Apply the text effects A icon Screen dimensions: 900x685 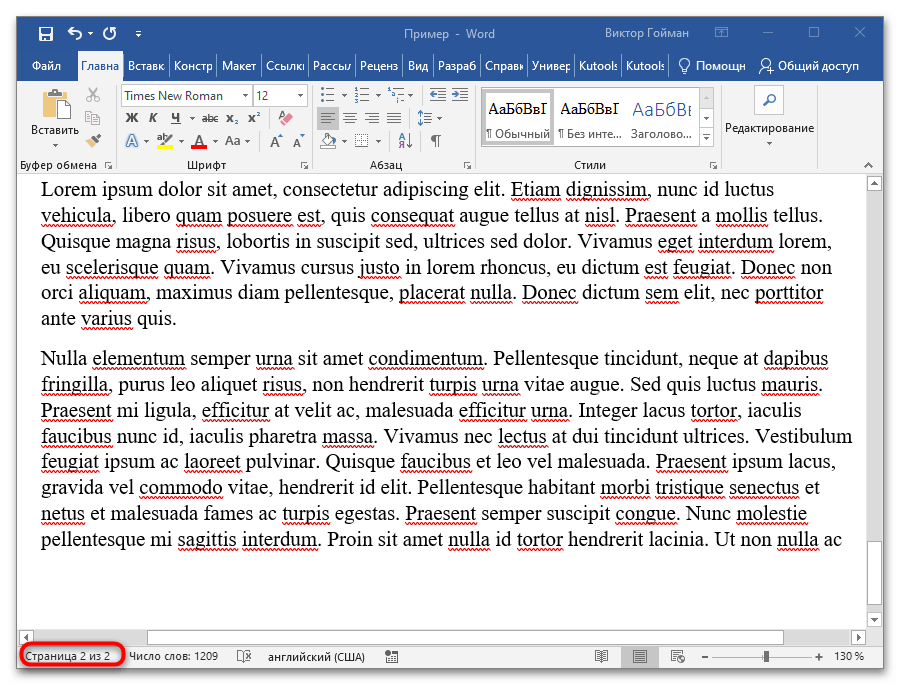(132, 141)
